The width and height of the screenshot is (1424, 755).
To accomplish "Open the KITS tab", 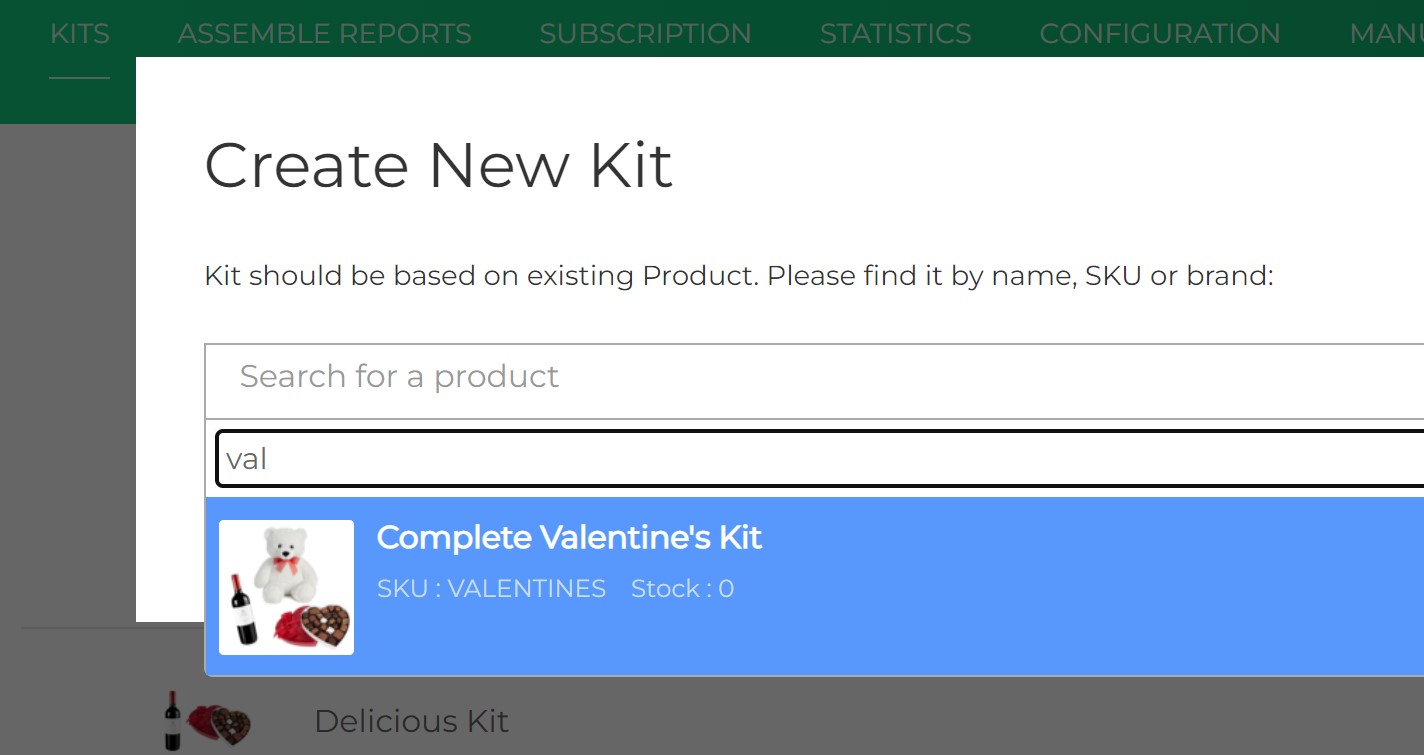I will pyautogui.click(x=79, y=34).
